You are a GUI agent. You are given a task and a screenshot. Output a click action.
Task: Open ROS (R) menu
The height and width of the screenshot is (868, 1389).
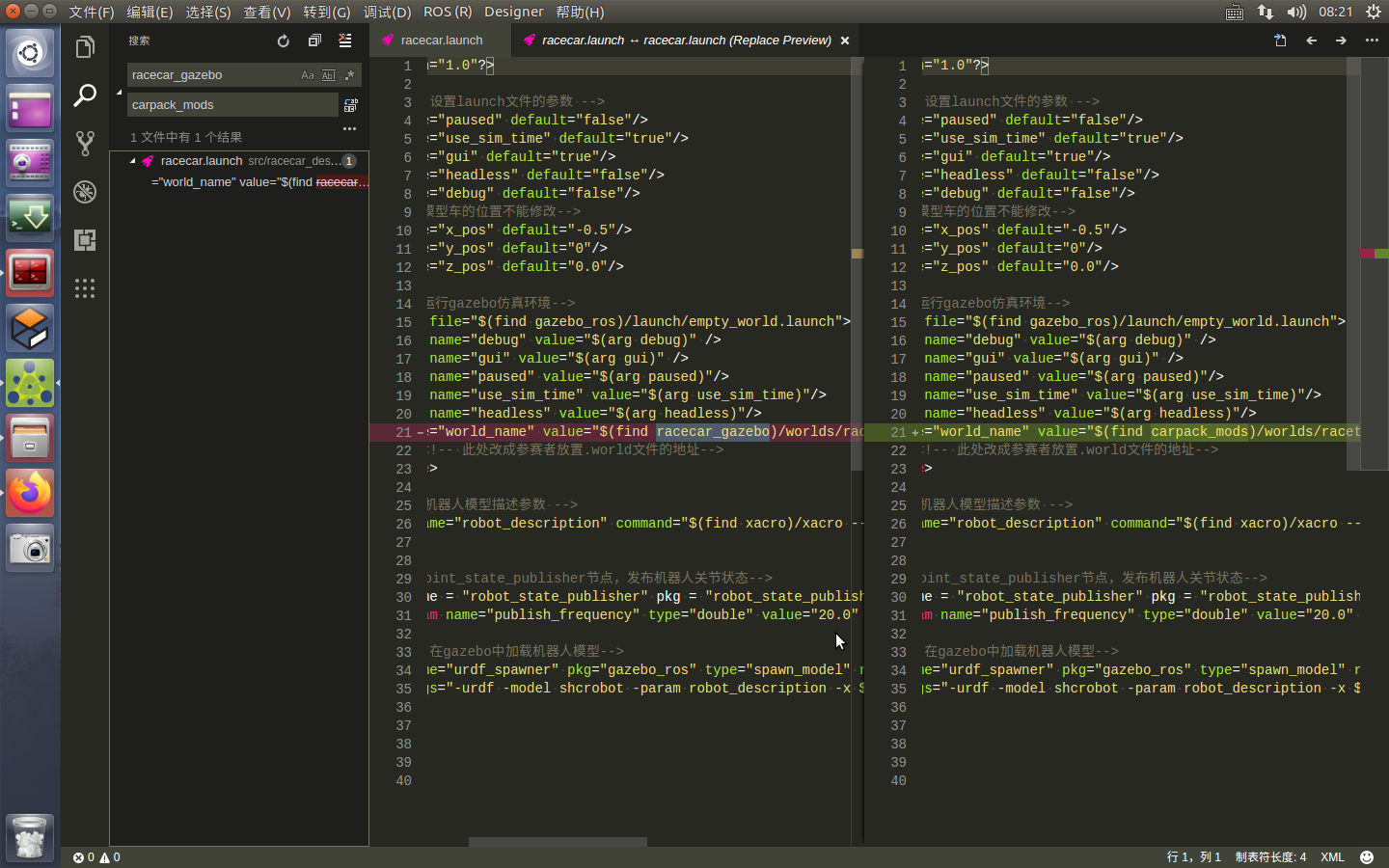pos(448,12)
